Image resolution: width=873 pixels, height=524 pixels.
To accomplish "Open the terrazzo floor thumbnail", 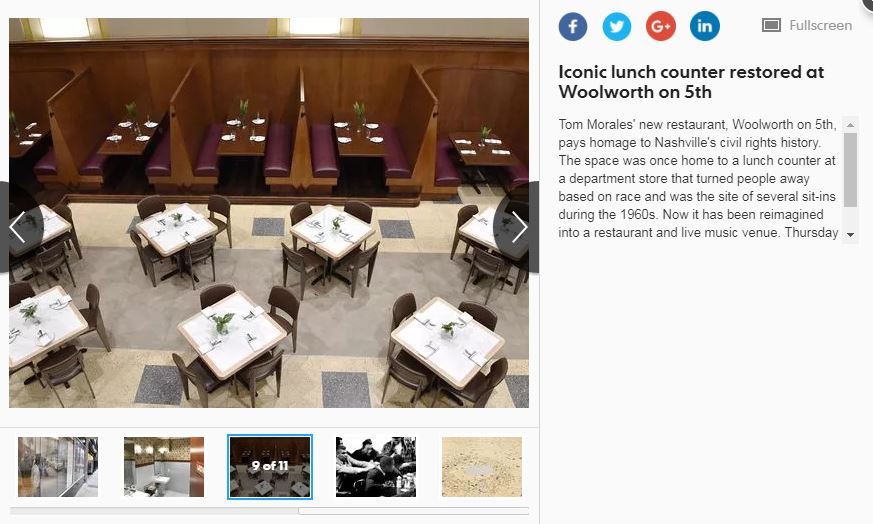I will (x=482, y=467).
